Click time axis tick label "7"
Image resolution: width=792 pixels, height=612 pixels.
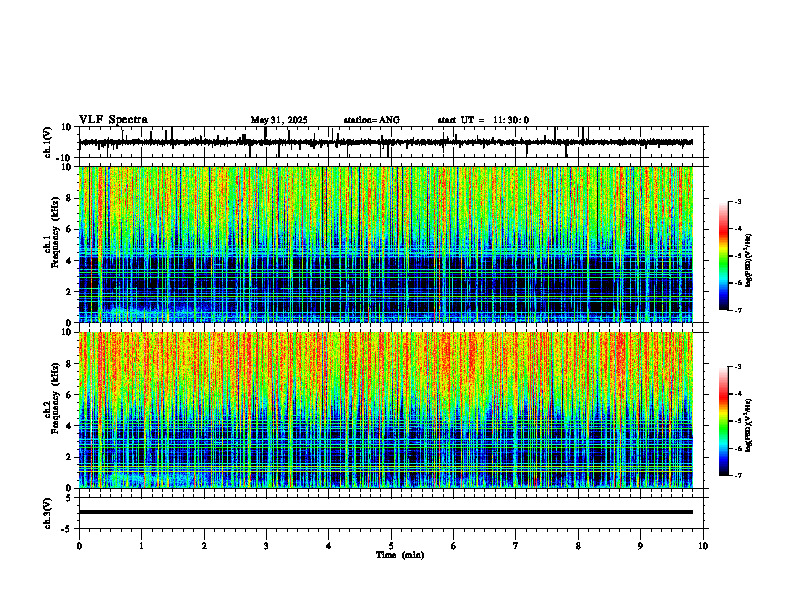click(x=516, y=546)
